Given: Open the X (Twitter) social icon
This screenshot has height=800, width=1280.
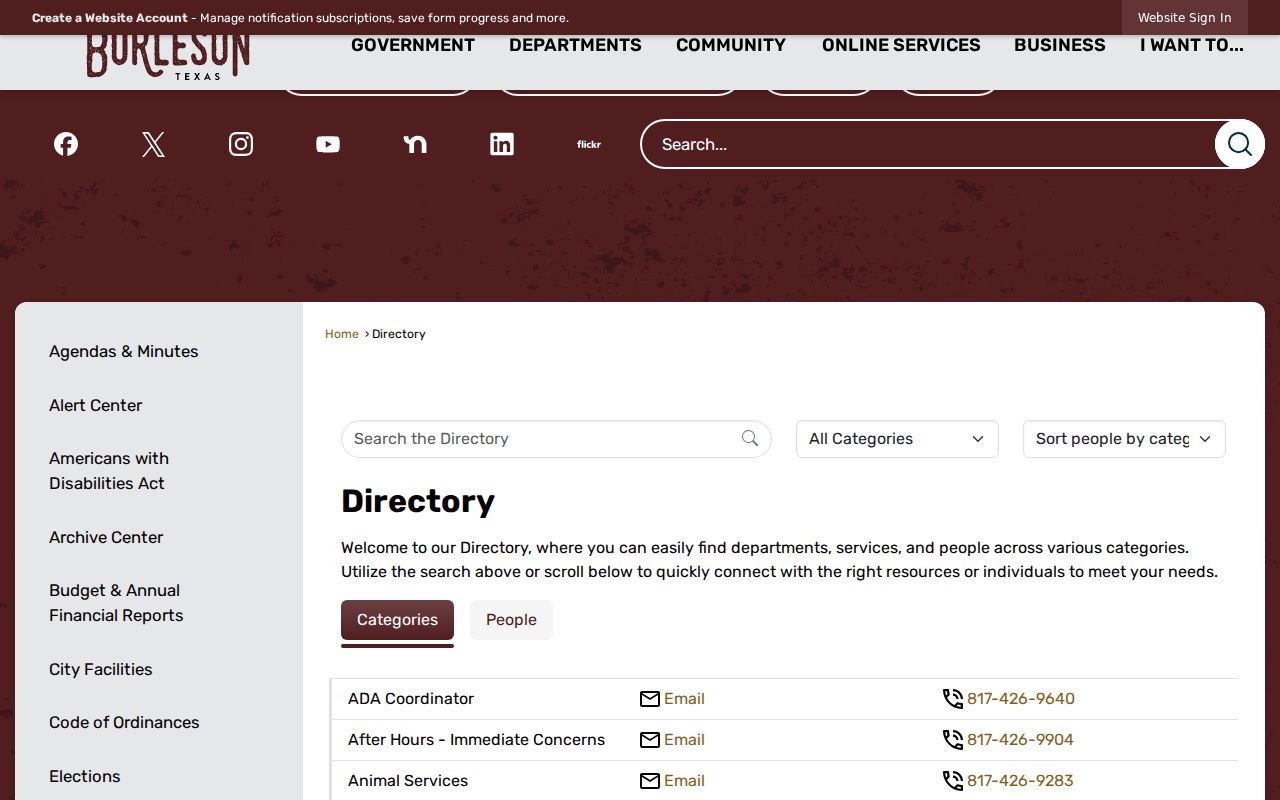Looking at the screenshot, I should point(153,144).
